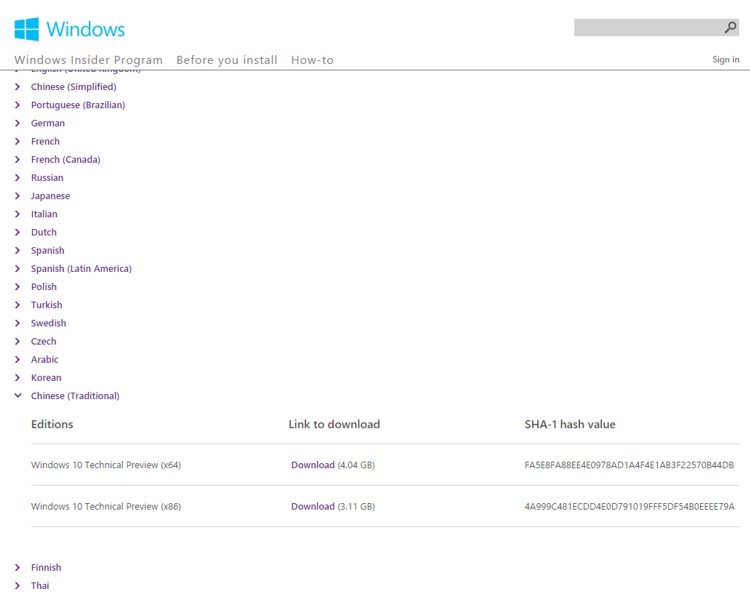Expand the Korean chevron arrow

click(18, 378)
